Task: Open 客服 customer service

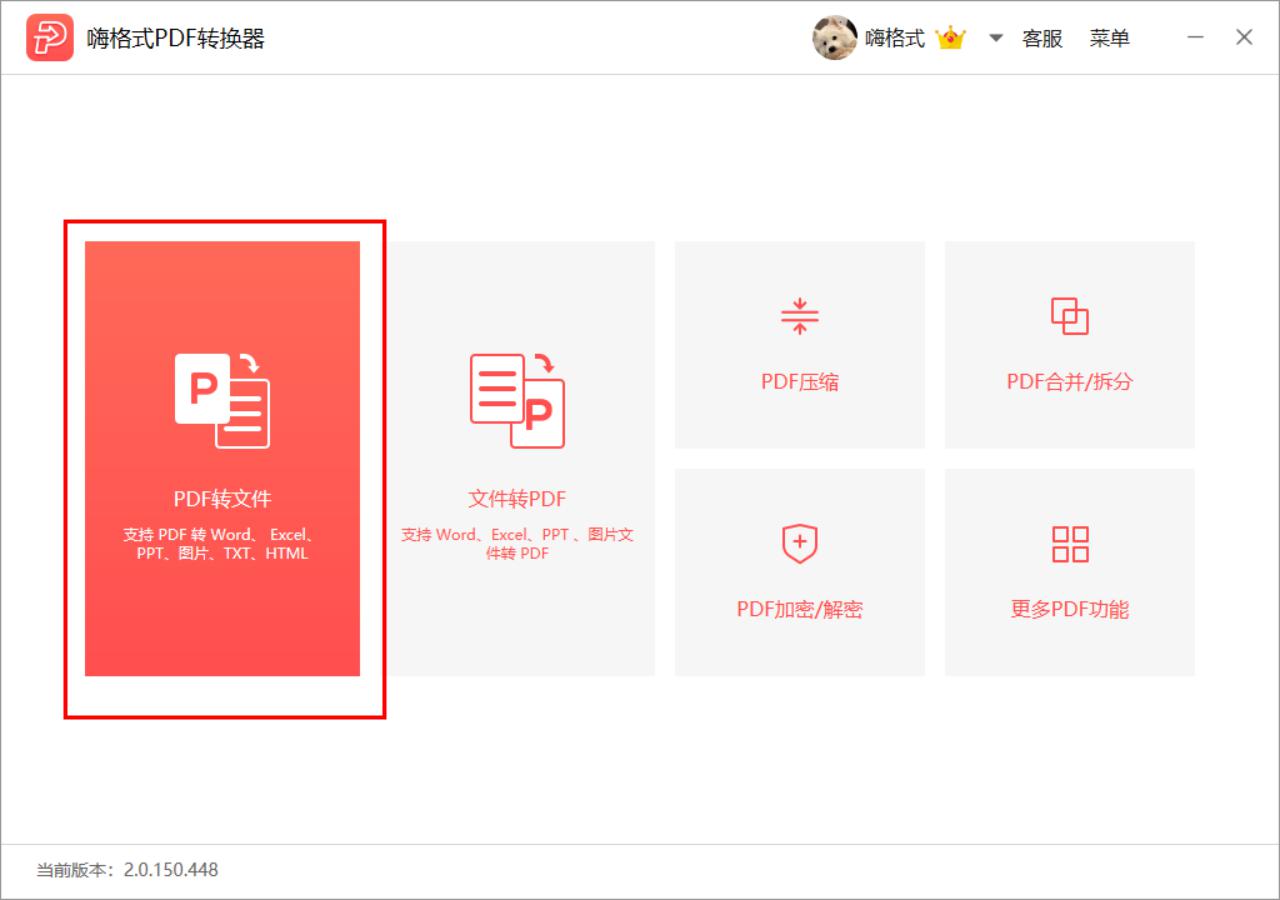Action: click(1042, 38)
